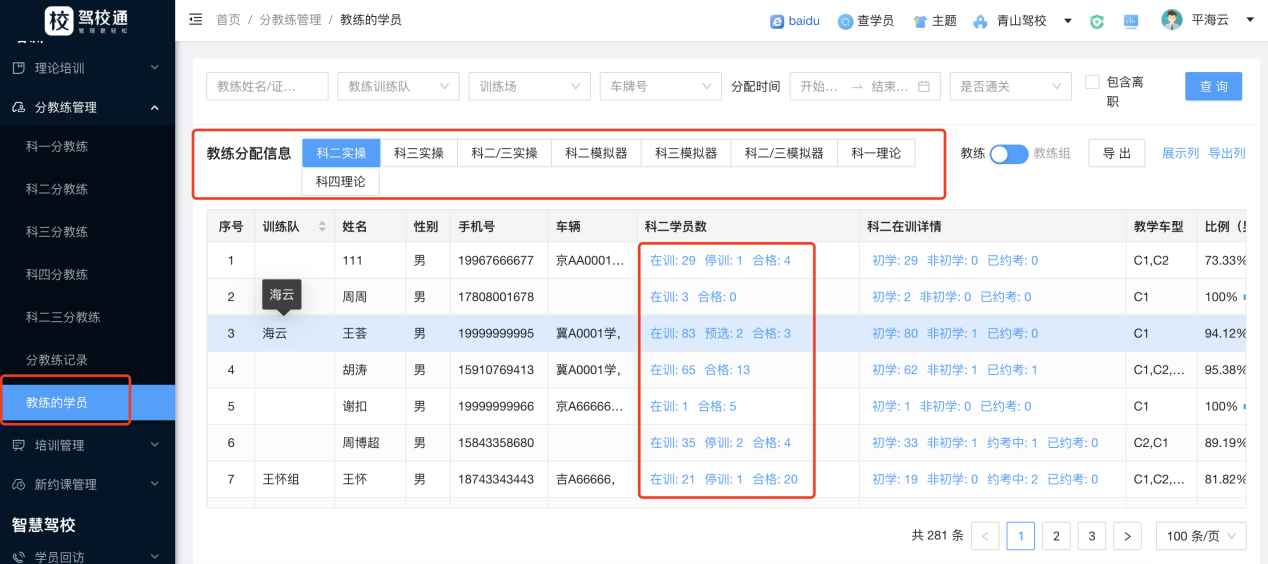Open the 教练训练队 dropdown
The image size is (1268, 564).
pos(398,87)
